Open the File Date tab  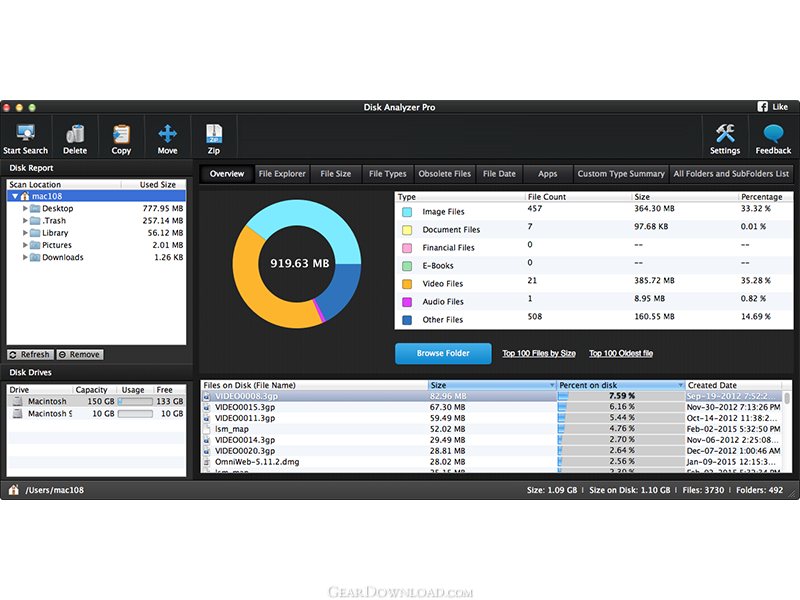point(499,174)
